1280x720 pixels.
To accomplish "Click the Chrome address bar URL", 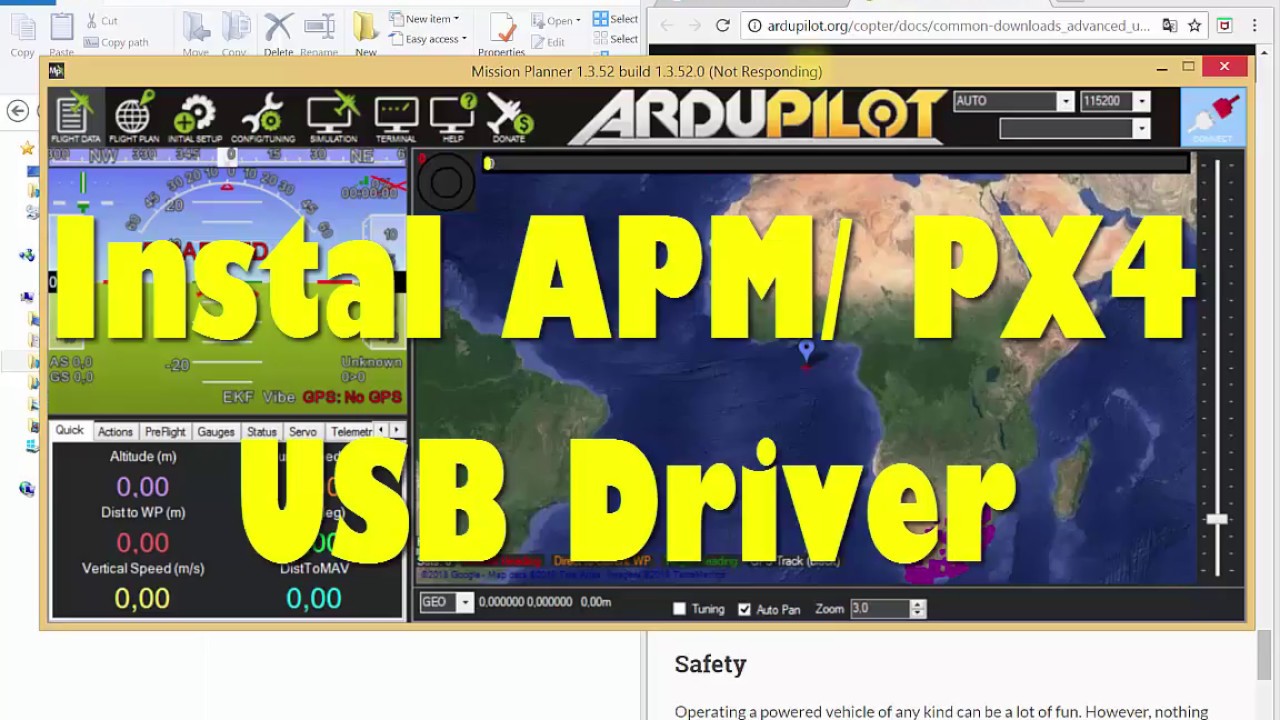I will [958, 25].
